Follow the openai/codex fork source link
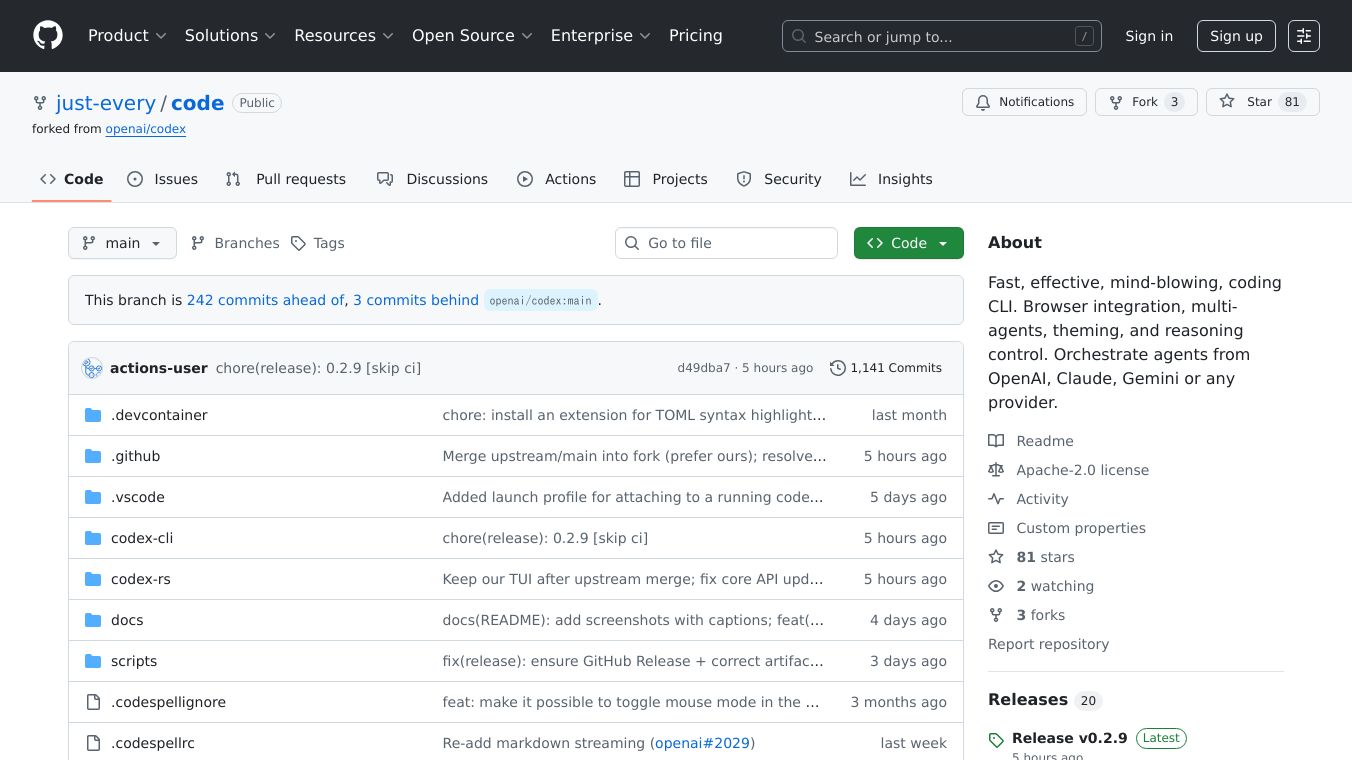Viewport: 1352px width, 760px height. point(145,129)
